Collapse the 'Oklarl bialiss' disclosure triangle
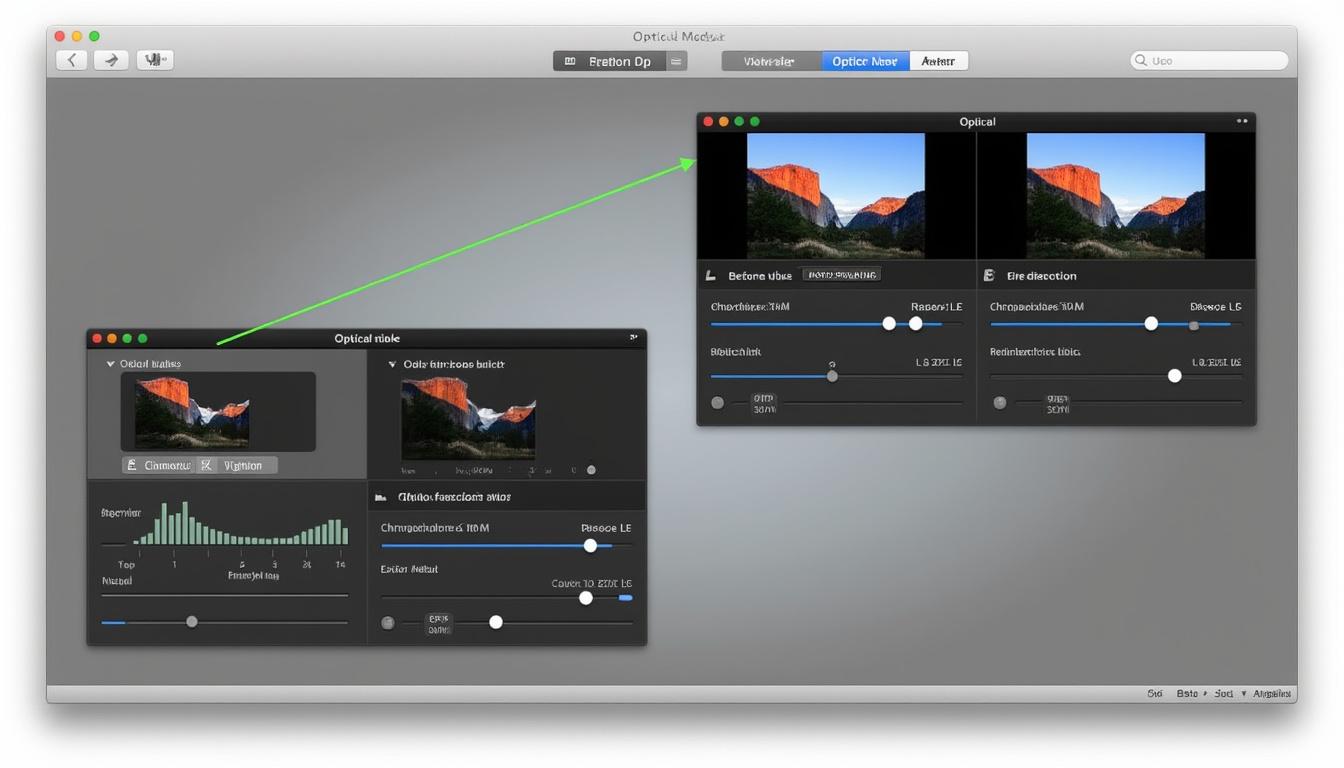 [x=110, y=364]
